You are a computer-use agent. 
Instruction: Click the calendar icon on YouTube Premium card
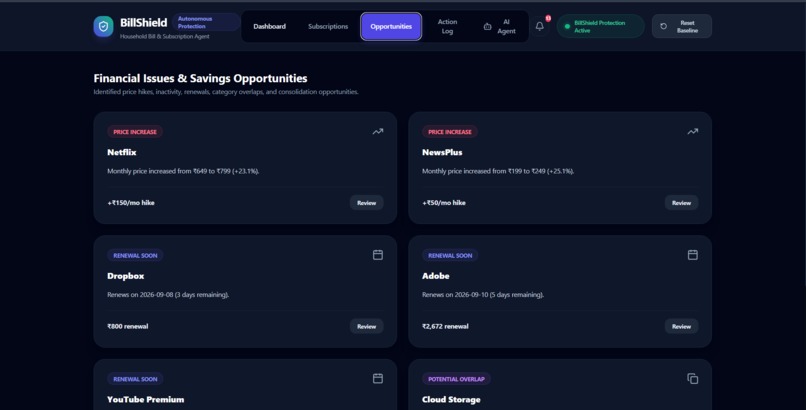point(378,379)
